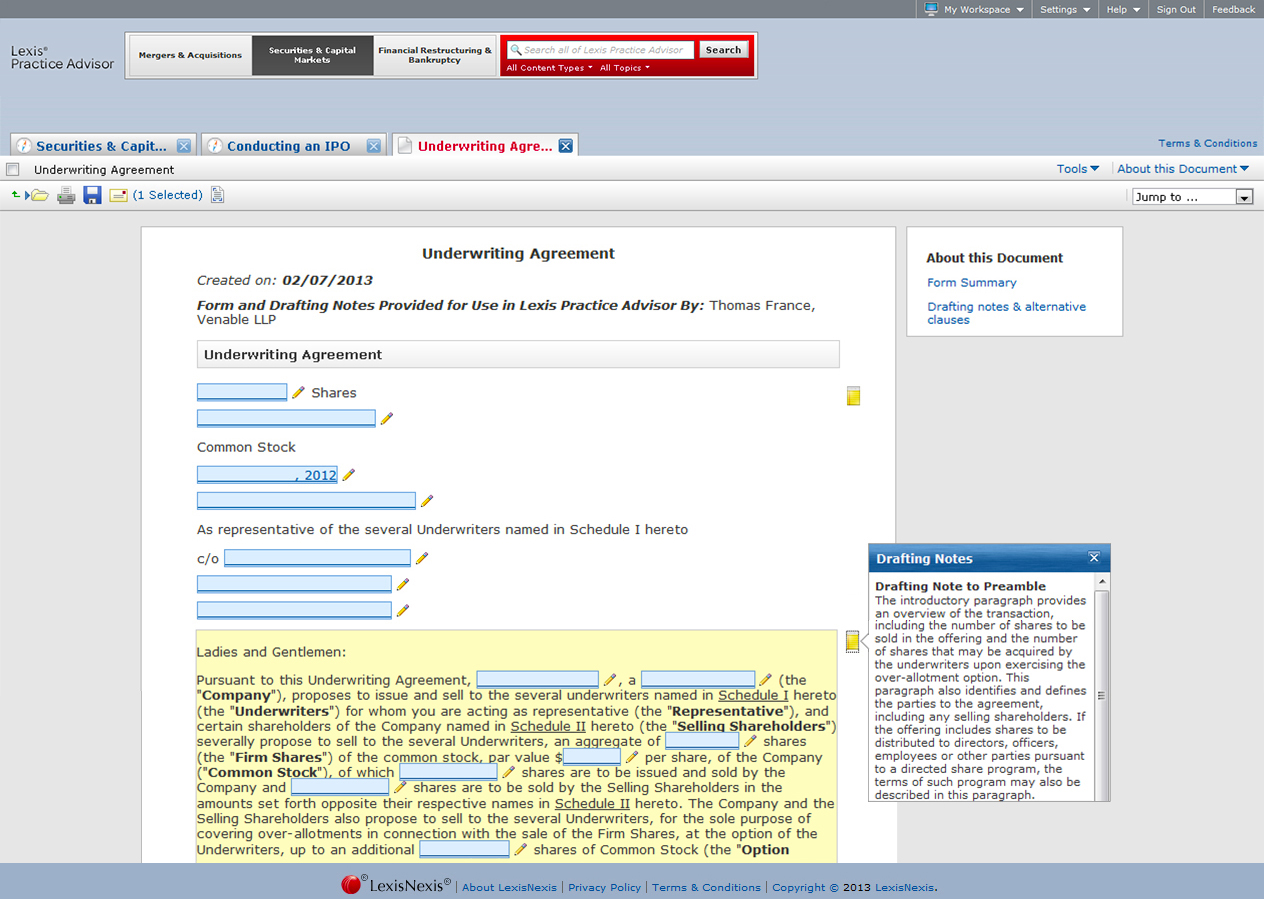This screenshot has height=899, width=1264.
Task: Click the pencil icon after the 'up to an additional' field
Action: click(520, 850)
